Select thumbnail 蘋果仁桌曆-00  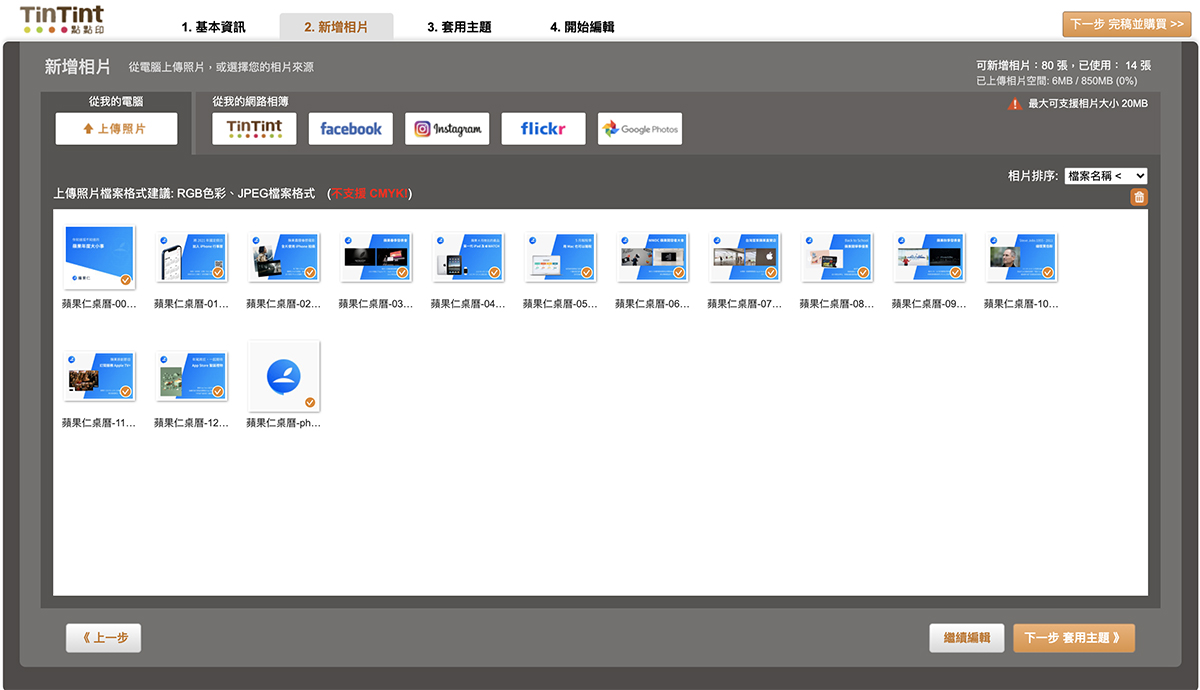(x=99, y=258)
